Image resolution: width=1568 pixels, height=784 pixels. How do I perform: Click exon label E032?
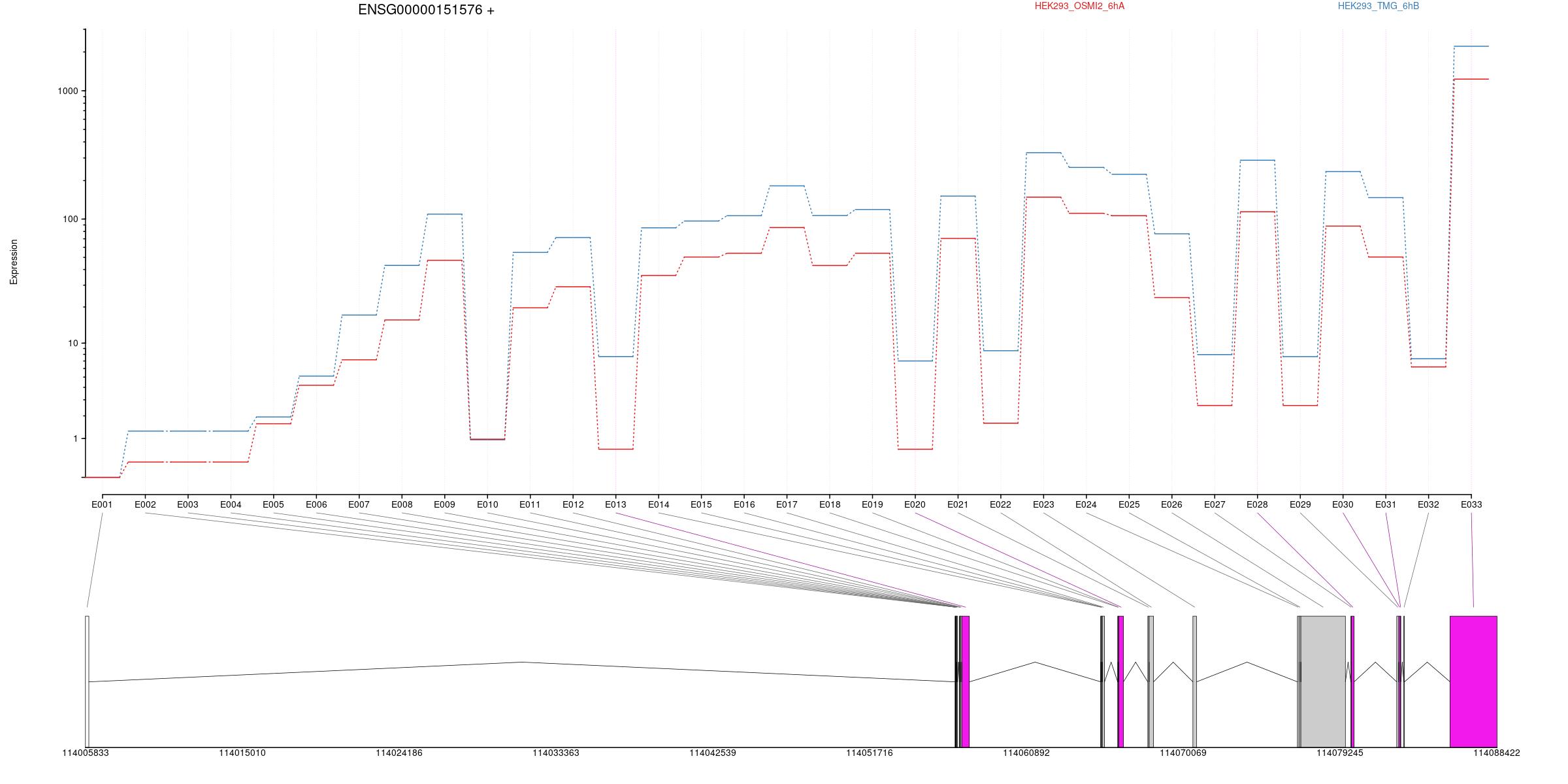coord(1428,504)
